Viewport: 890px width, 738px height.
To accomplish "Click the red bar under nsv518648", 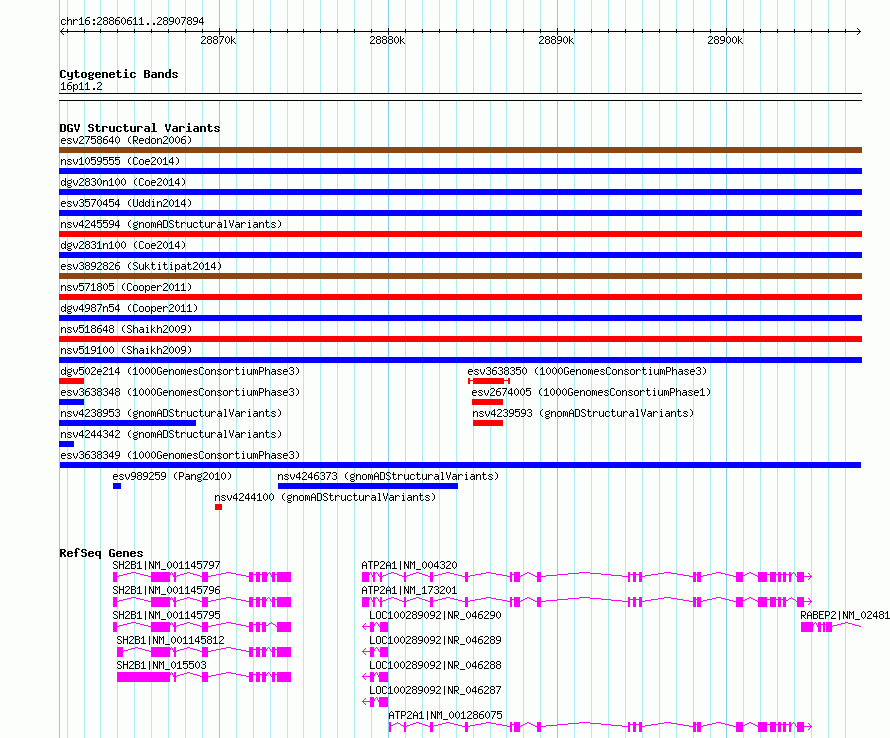I will coord(460,339).
